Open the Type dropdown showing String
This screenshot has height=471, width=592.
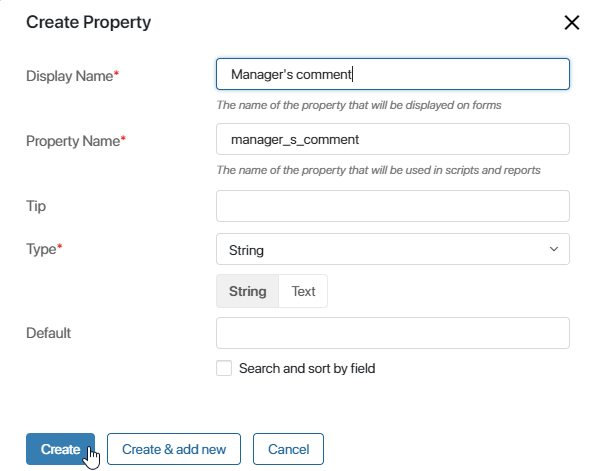tap(393, 249)
